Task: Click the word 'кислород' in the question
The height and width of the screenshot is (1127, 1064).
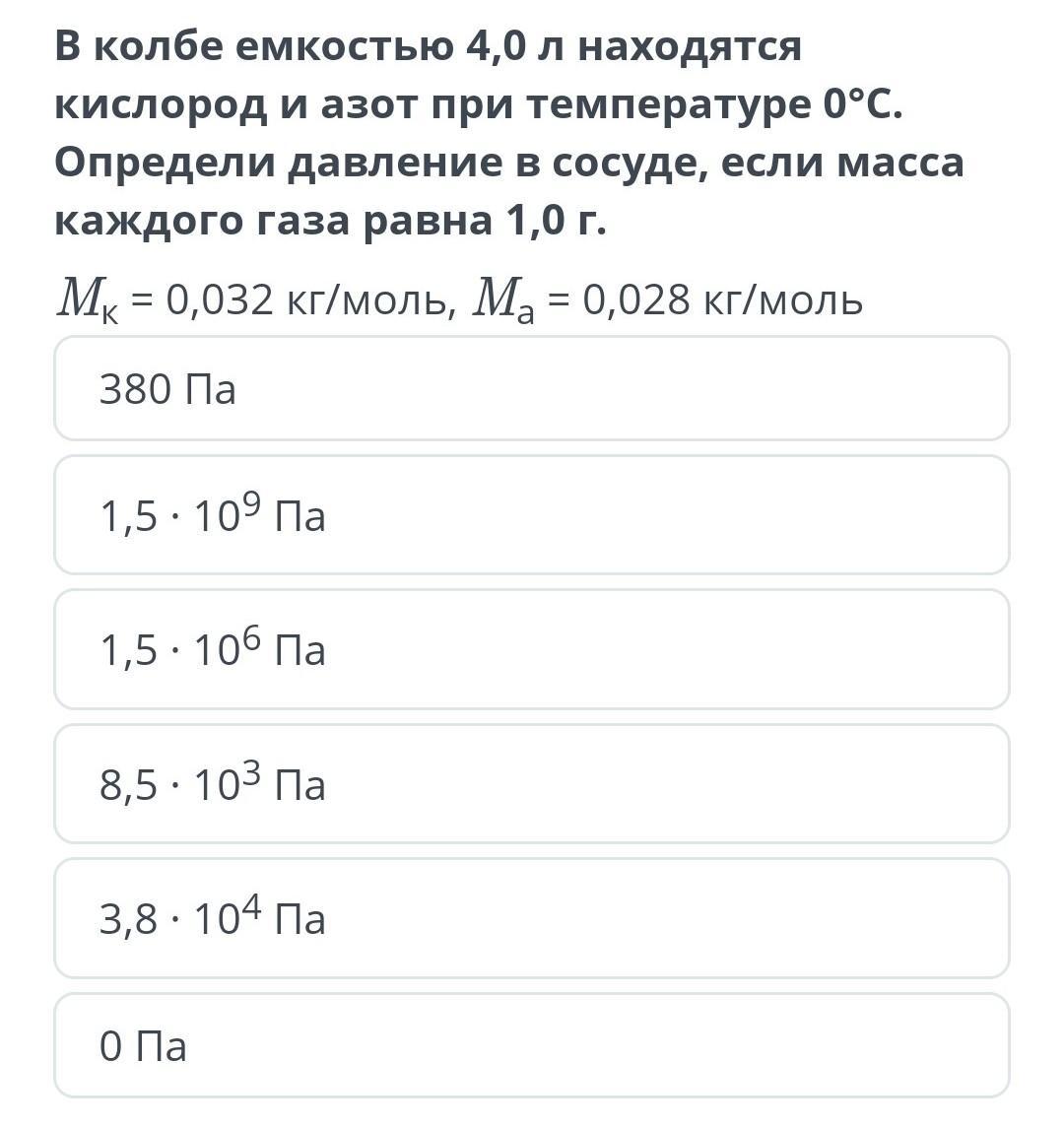Action: coord(160,104)
